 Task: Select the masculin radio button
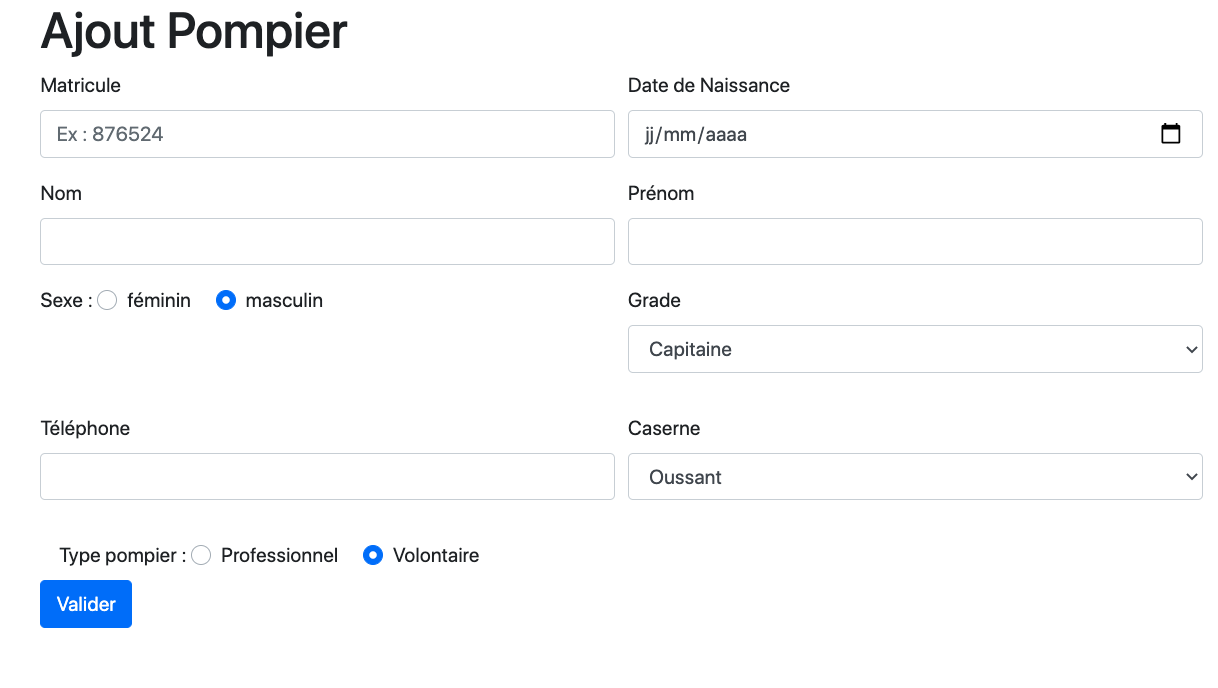click(226, 300)
